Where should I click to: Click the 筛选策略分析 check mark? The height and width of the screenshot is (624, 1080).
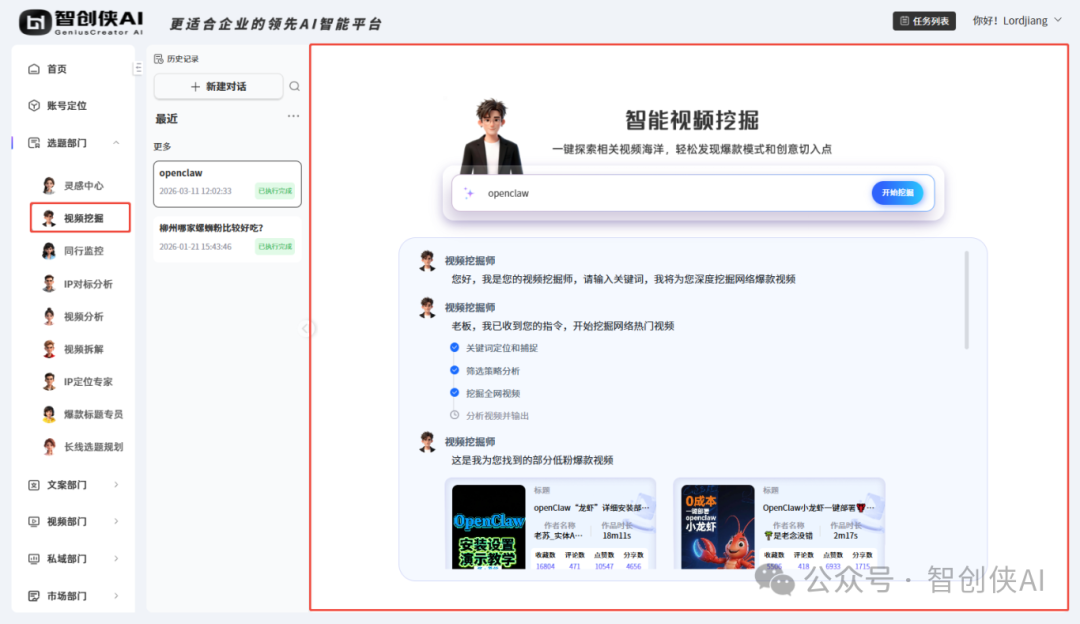click(x=455, y=370)
